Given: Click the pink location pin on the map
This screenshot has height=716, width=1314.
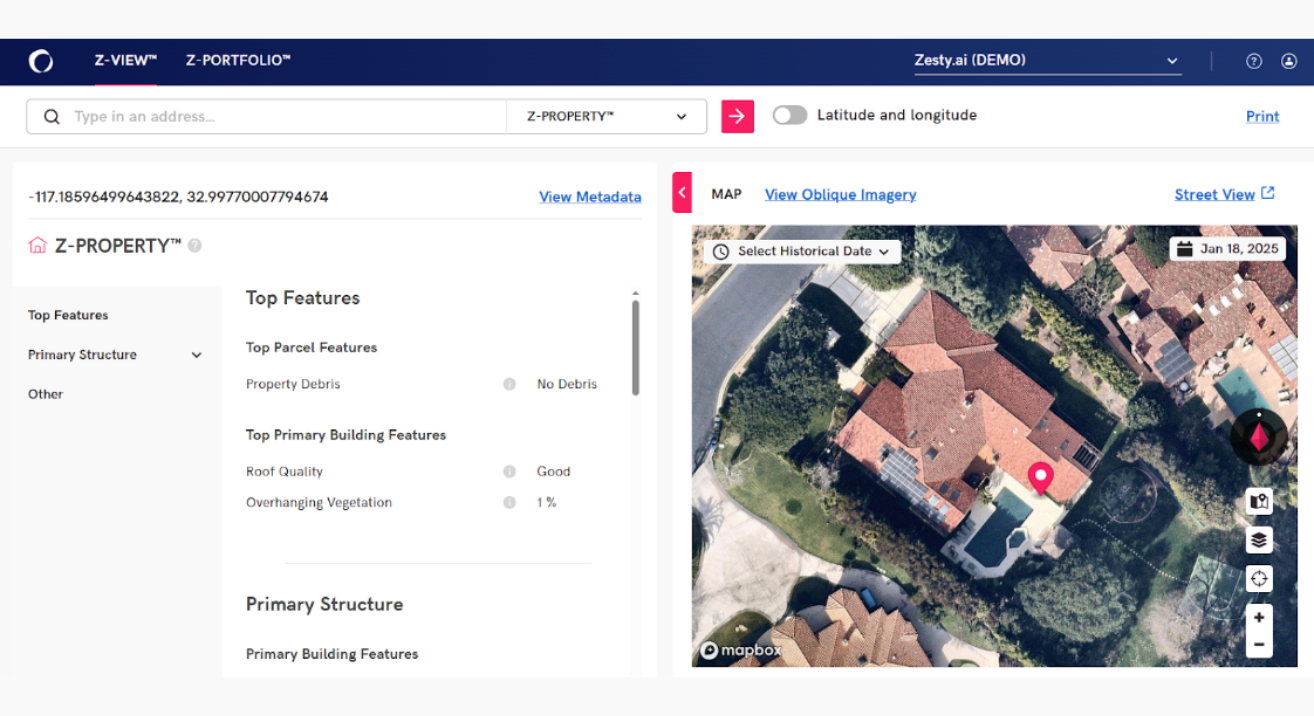Looking at the screenshot, I should click(1041, 478).
